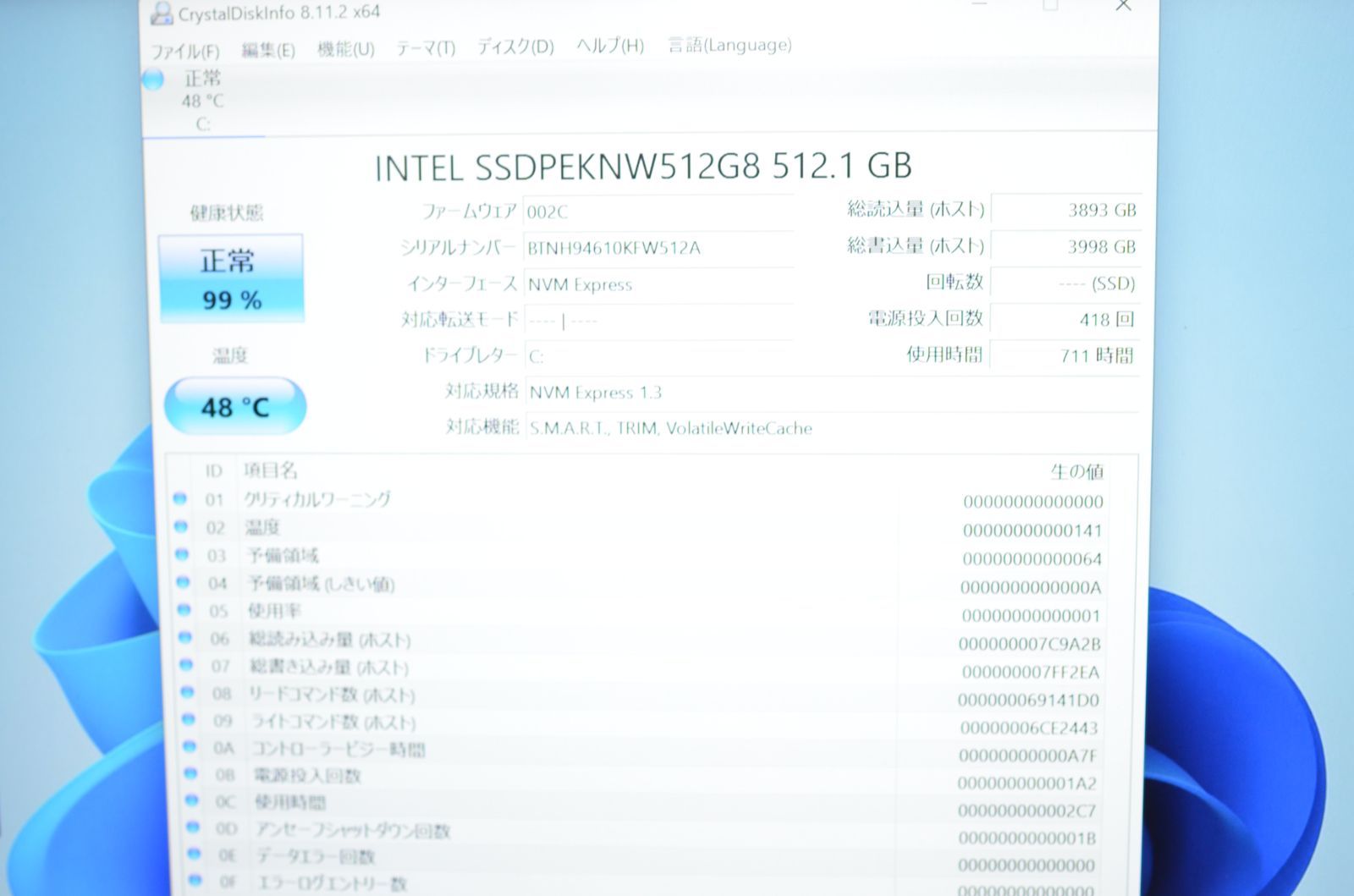Click the 48 °C temperature button
Viewport: 1354px width, 896px height.
point(234,407)
